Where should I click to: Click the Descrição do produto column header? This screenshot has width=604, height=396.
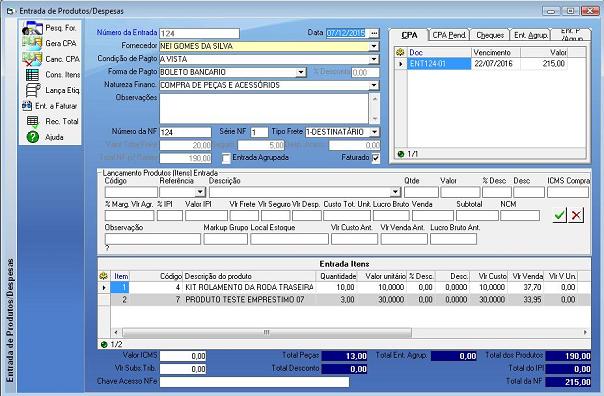point(249,276)
